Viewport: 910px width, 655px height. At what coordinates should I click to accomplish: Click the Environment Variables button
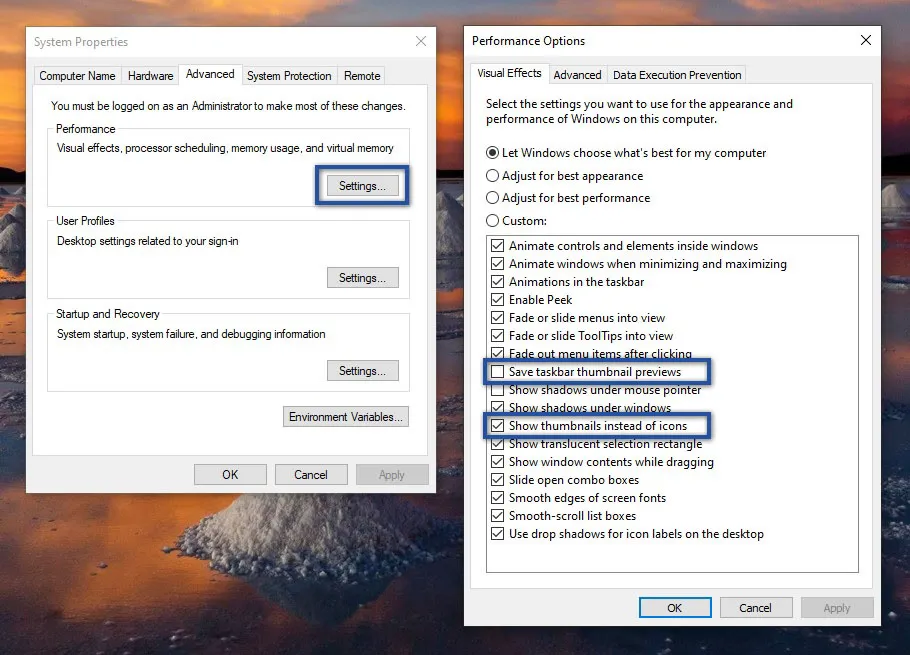pyautogui.click(x=345, y=416)
